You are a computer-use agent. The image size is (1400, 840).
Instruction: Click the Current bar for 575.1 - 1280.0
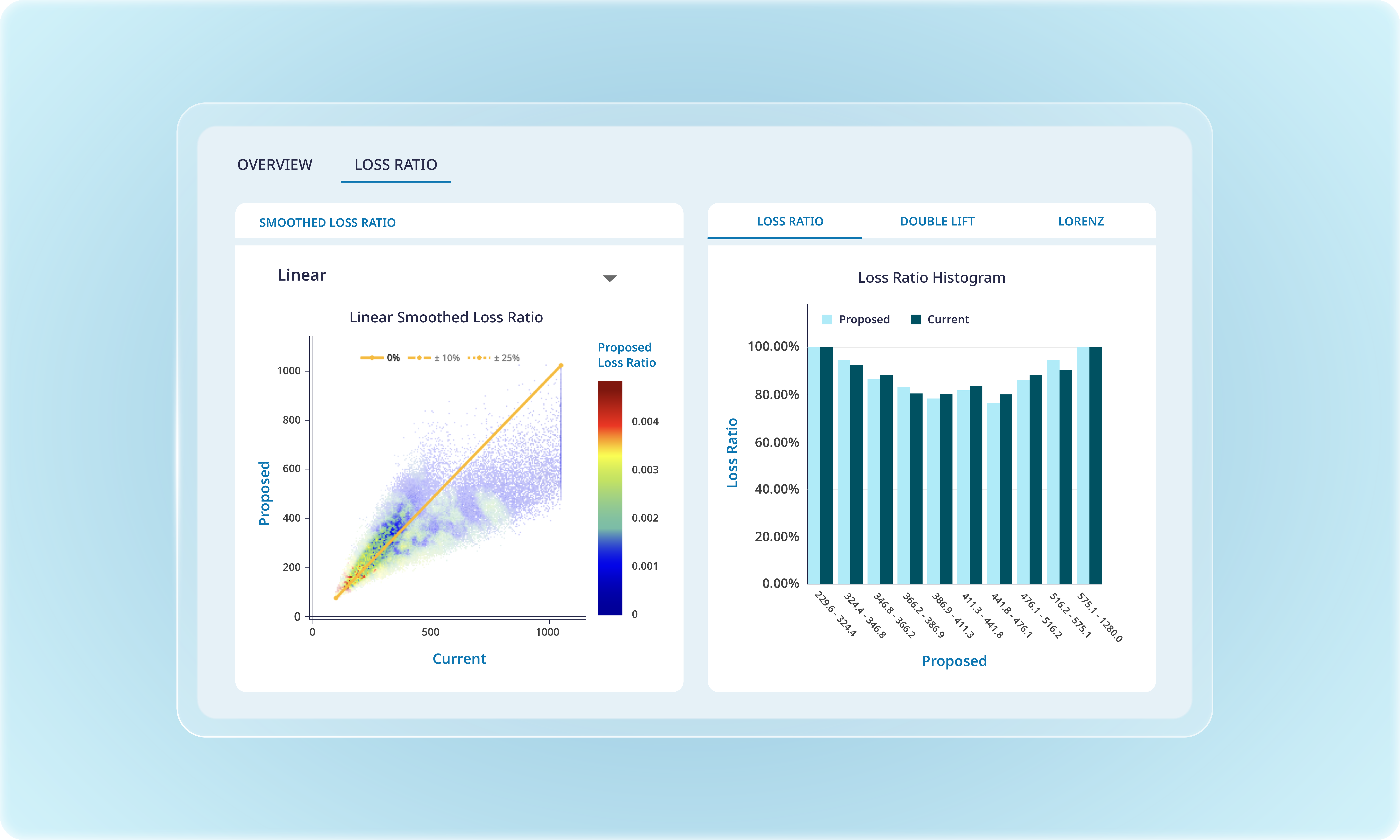[x=1096, y=465]
